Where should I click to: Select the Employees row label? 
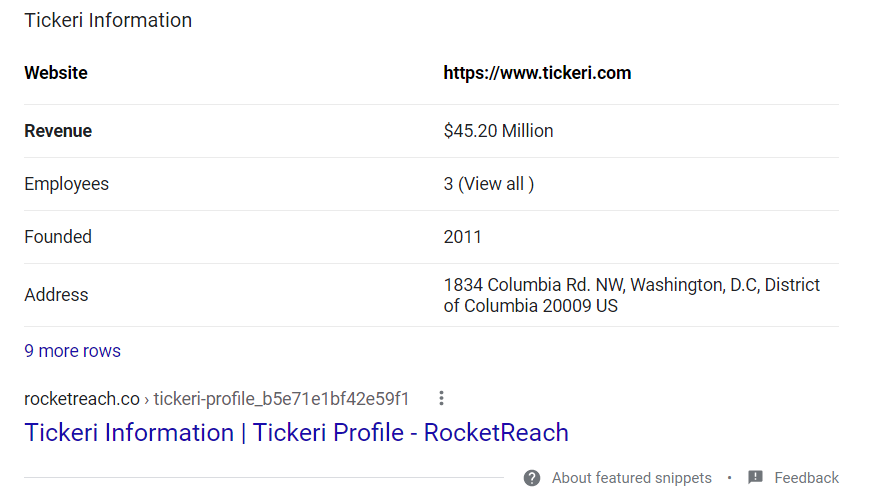point(66,184)
